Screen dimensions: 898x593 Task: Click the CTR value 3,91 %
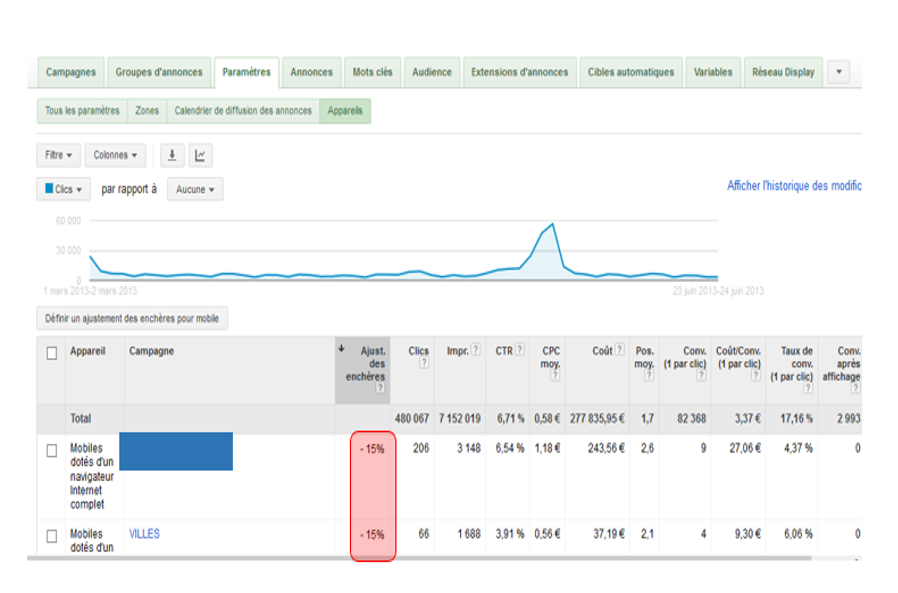(510, 534)
